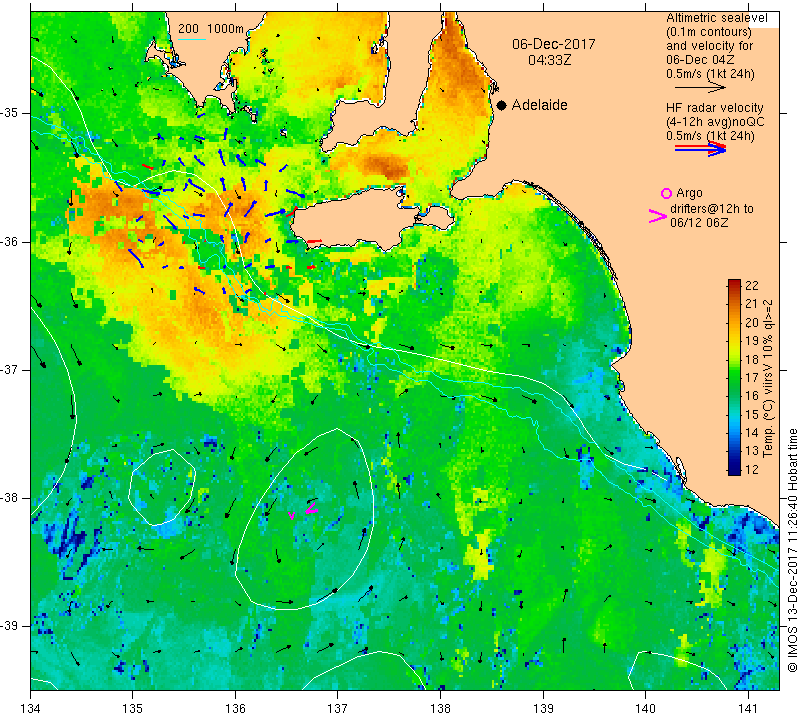Viewport: 800px width, 720px height.
Task: Click longitude axis label 137
Action: coord(338,708)
